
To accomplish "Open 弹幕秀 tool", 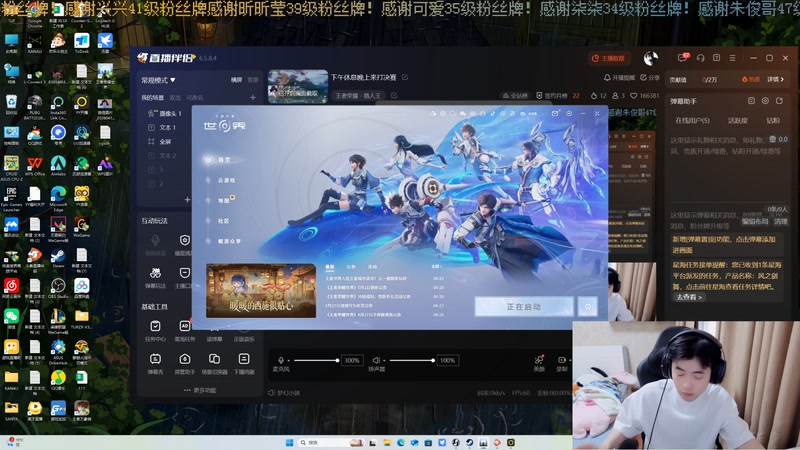I will pos(155,364).
